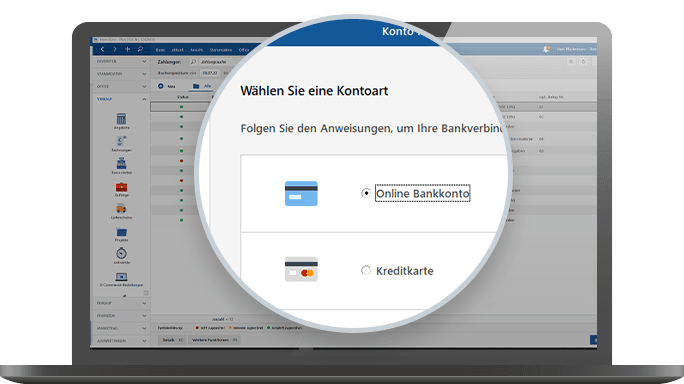Click the credit card icon beside Kreditkarte

pyautogui.click(x=301, y=269)
